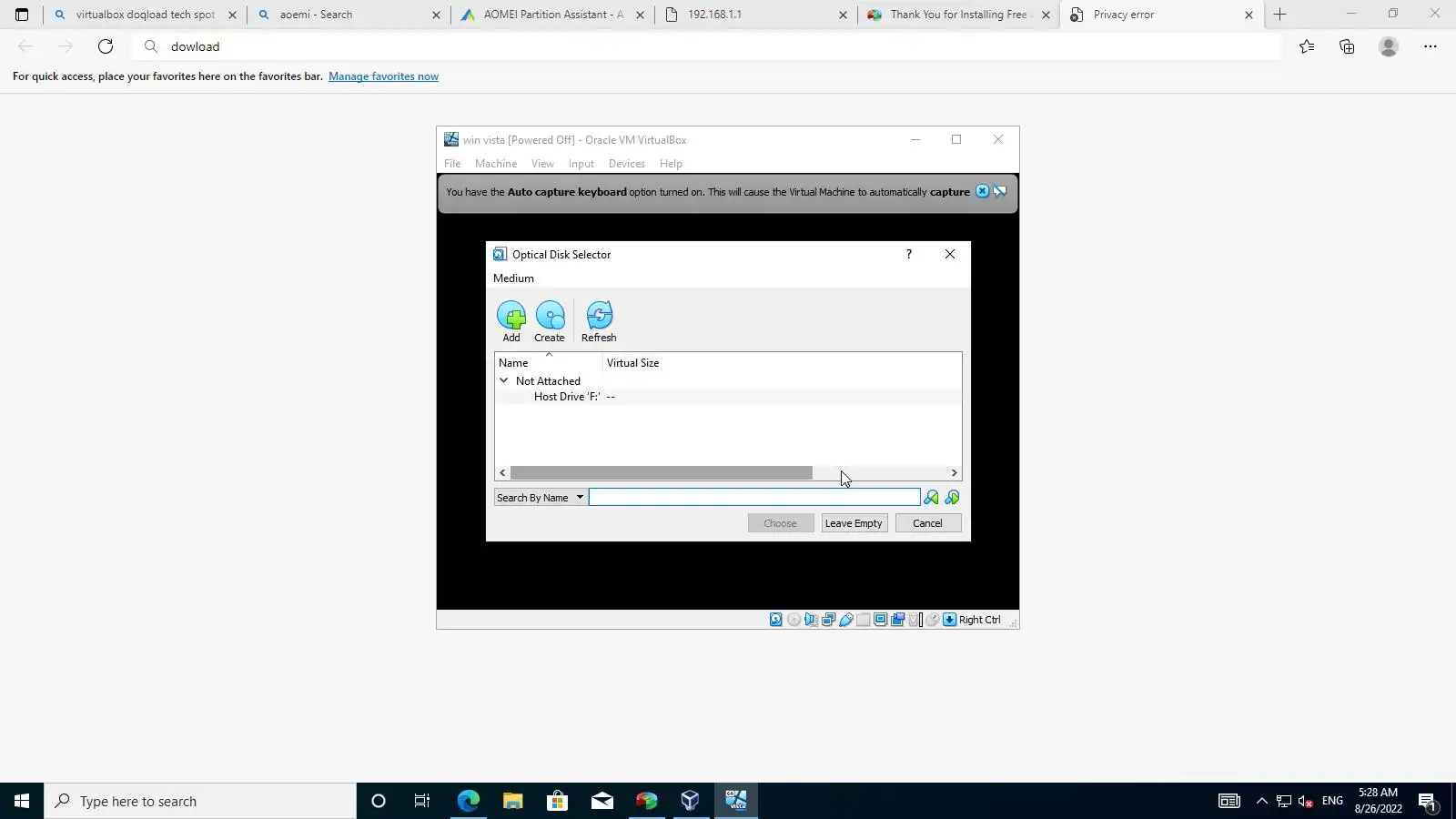Click the mouse integration status icon
The width and height of the screenshot is (1456, 819).
pyautogui.click(x=933, y=620)
